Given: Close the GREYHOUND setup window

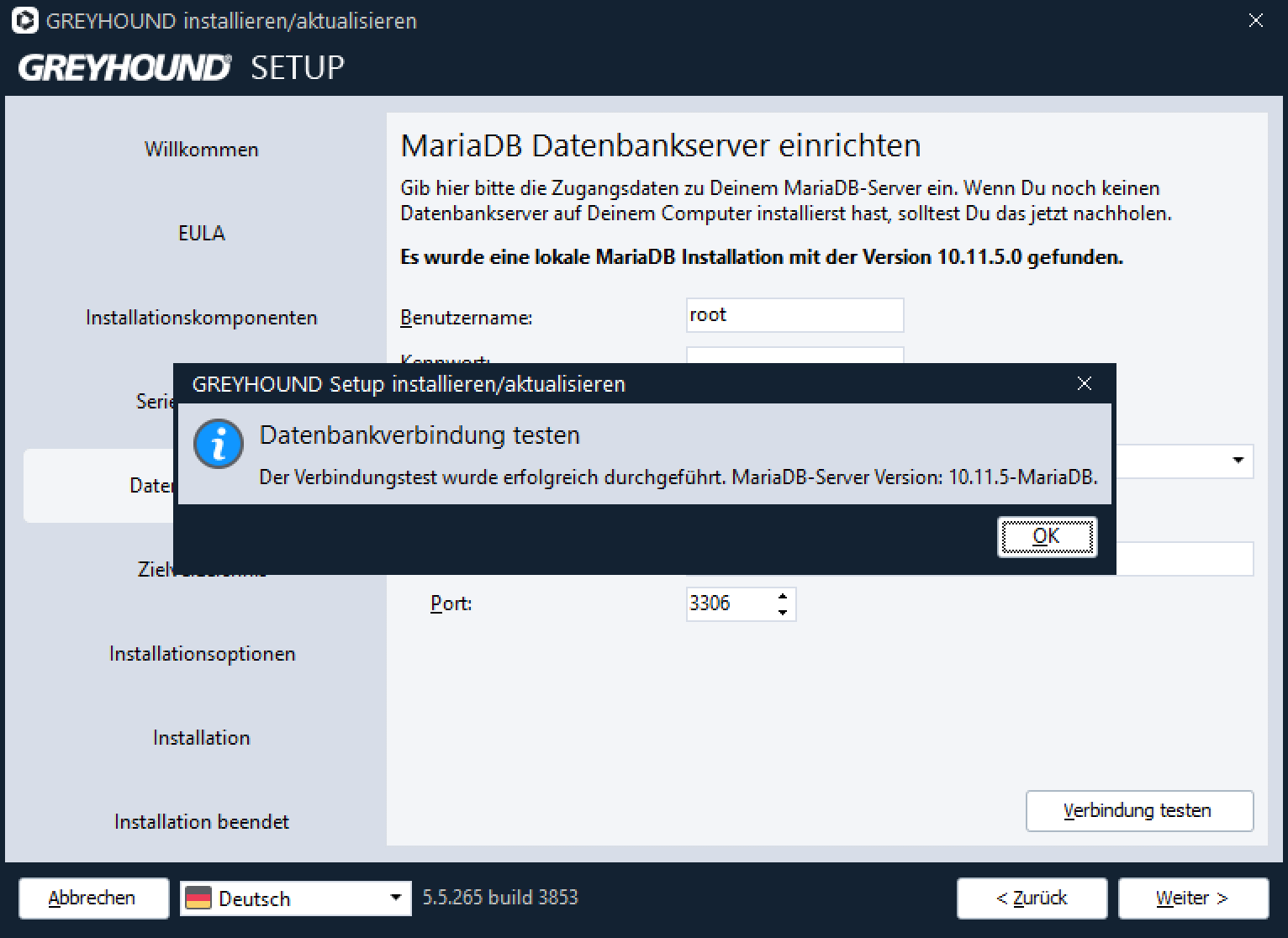Looking at the screenshot, I should pyautogui.click(x=1256, y=20).
